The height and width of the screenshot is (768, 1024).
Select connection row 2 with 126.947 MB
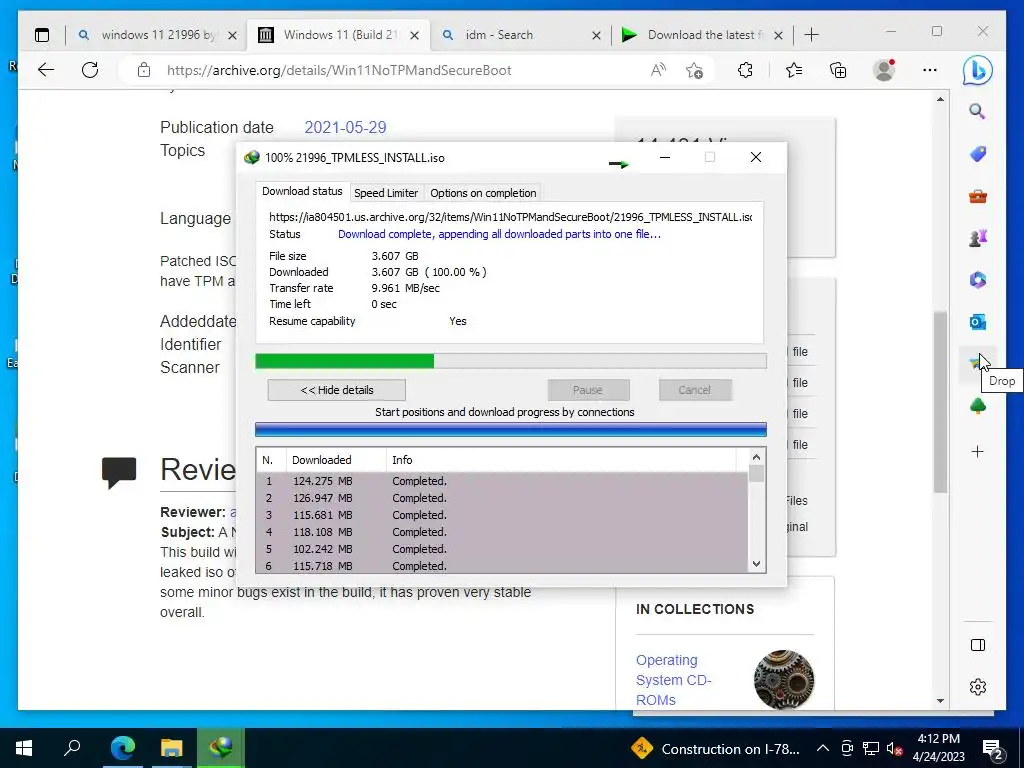(502, 498)
